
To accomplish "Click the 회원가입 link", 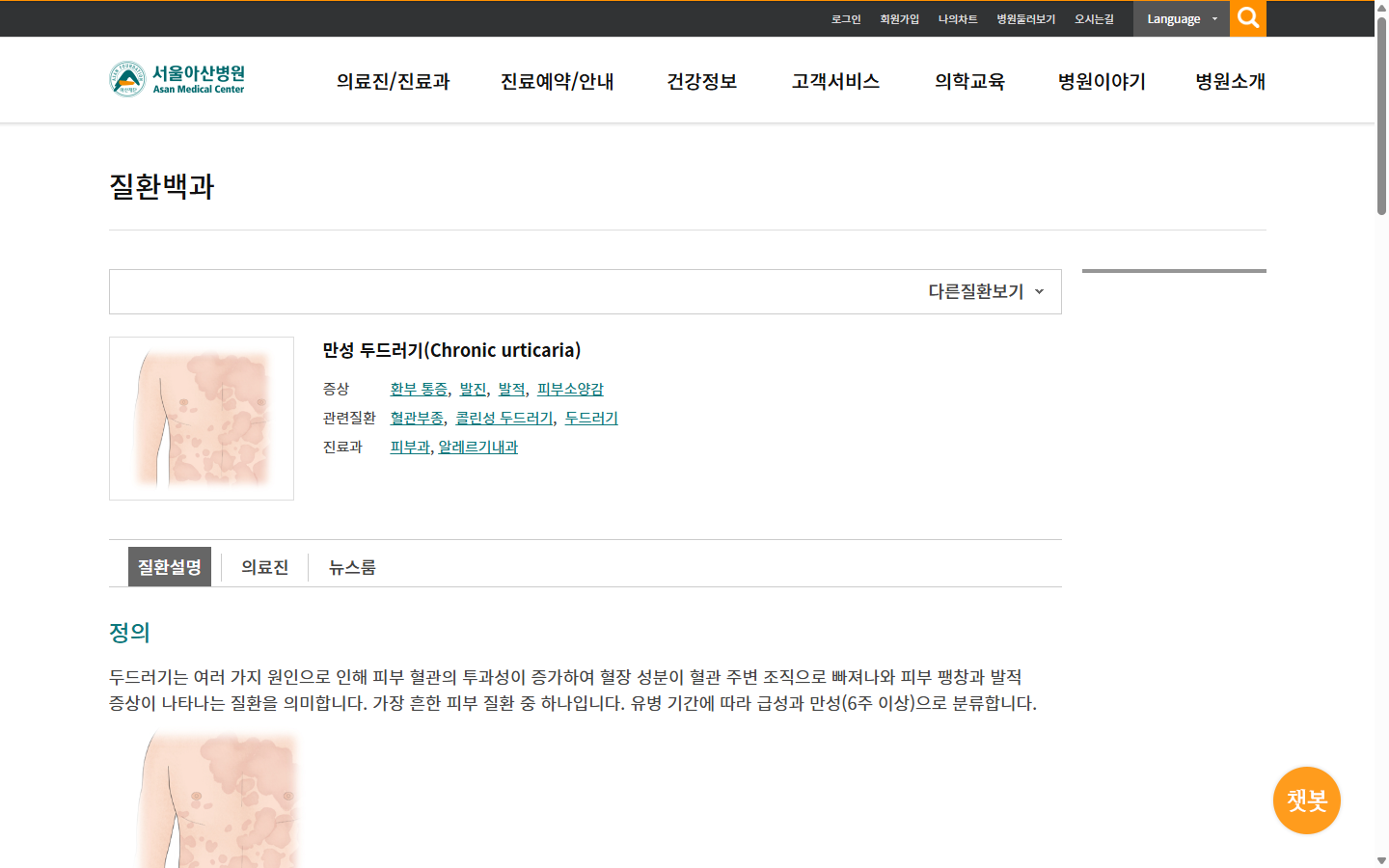I will pyautogui.click(x=899, y=19).
